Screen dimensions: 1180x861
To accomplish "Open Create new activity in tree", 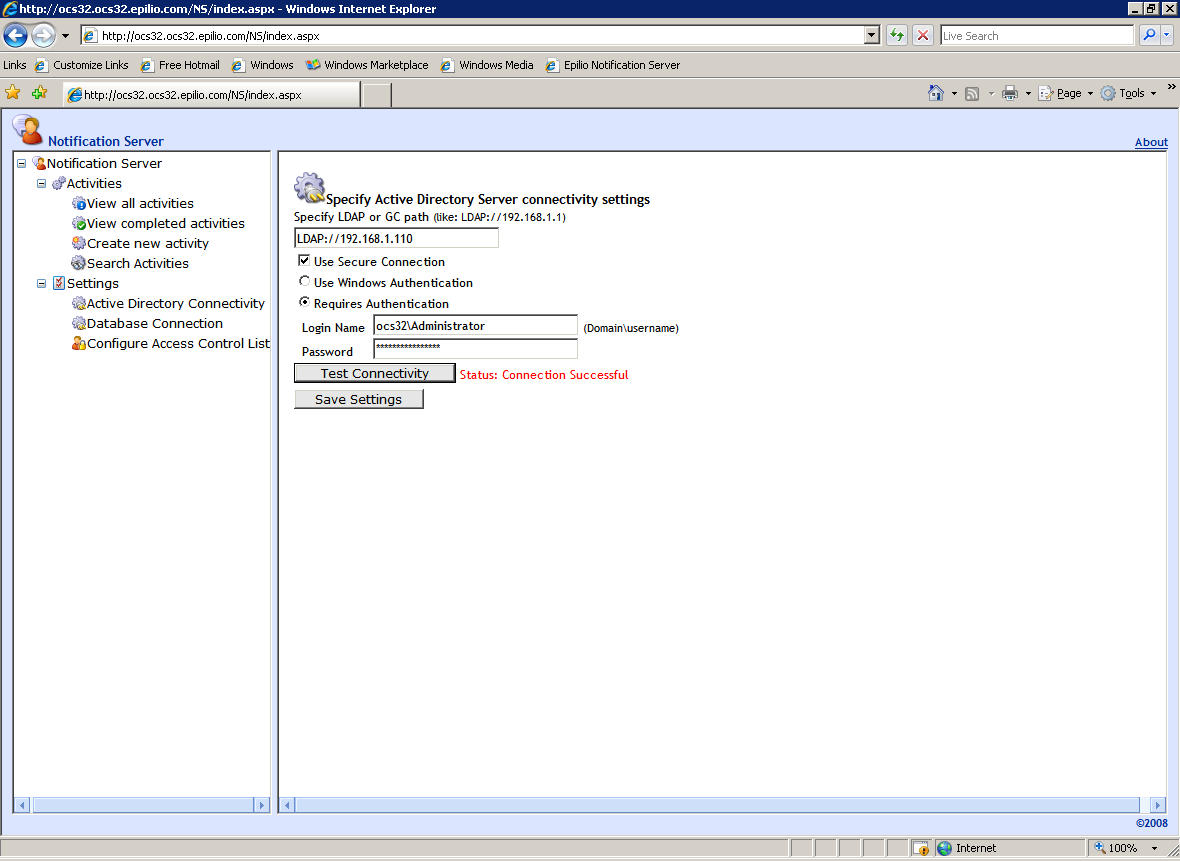I will [148, 244].
